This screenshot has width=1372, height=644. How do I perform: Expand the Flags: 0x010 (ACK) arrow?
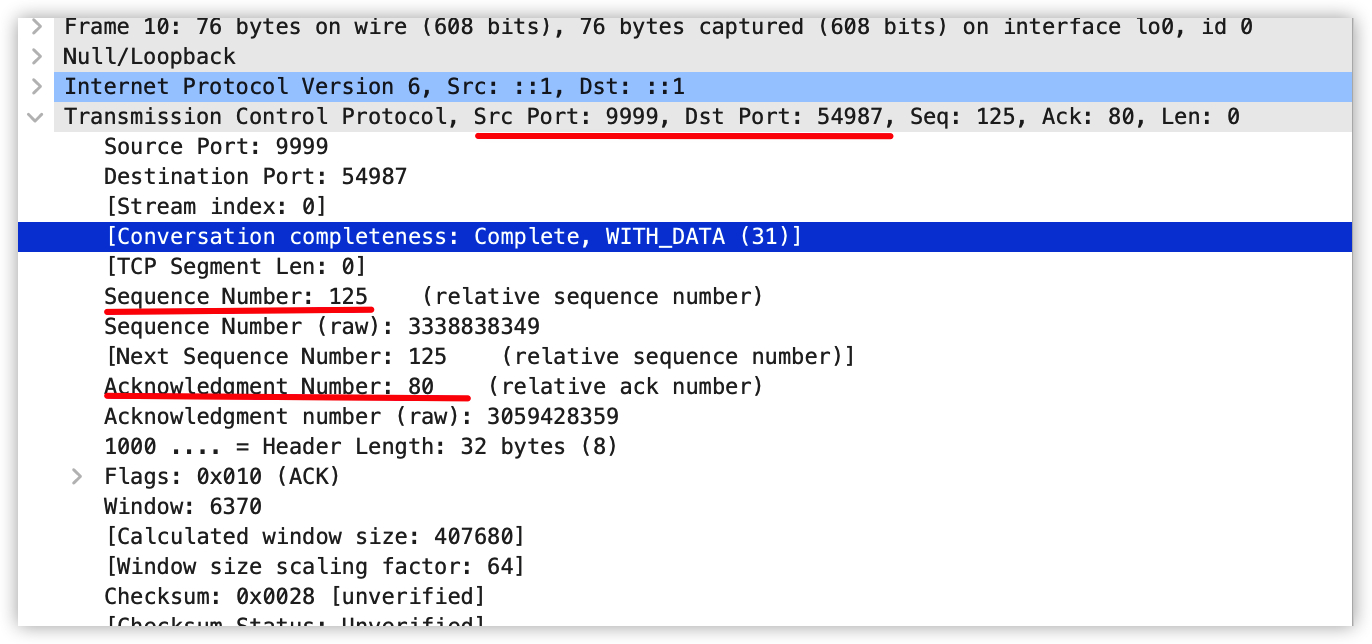pos(77,477)
